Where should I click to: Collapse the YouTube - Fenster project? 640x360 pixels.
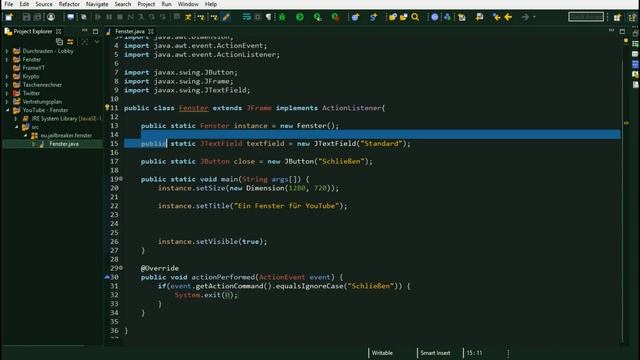(x=7, y=110)
